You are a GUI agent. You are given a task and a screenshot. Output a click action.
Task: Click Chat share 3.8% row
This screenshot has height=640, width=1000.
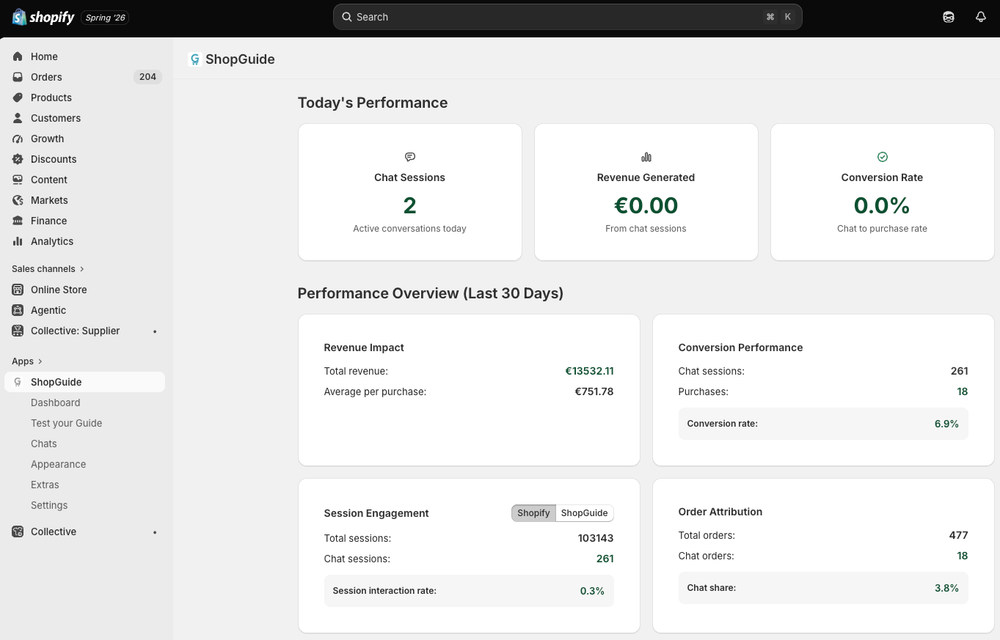pos(823,588)
